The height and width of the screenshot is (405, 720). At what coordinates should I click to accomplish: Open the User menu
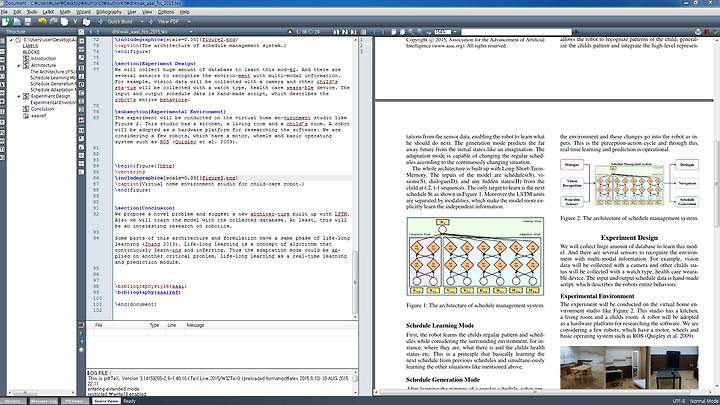[x=132, y=12]
